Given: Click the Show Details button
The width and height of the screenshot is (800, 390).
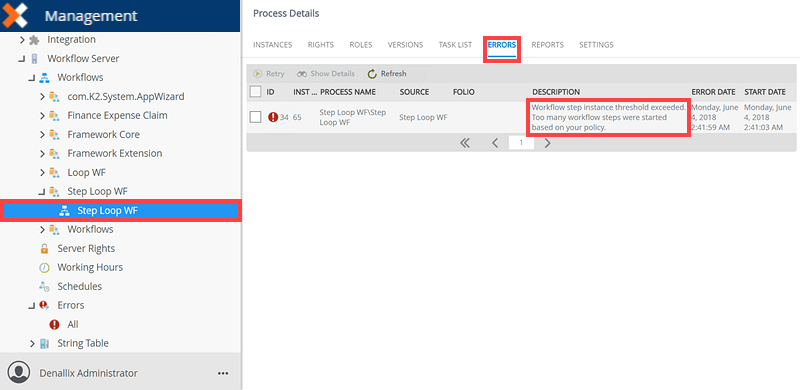Looking at the screenshot, I should tap(326, 74).
